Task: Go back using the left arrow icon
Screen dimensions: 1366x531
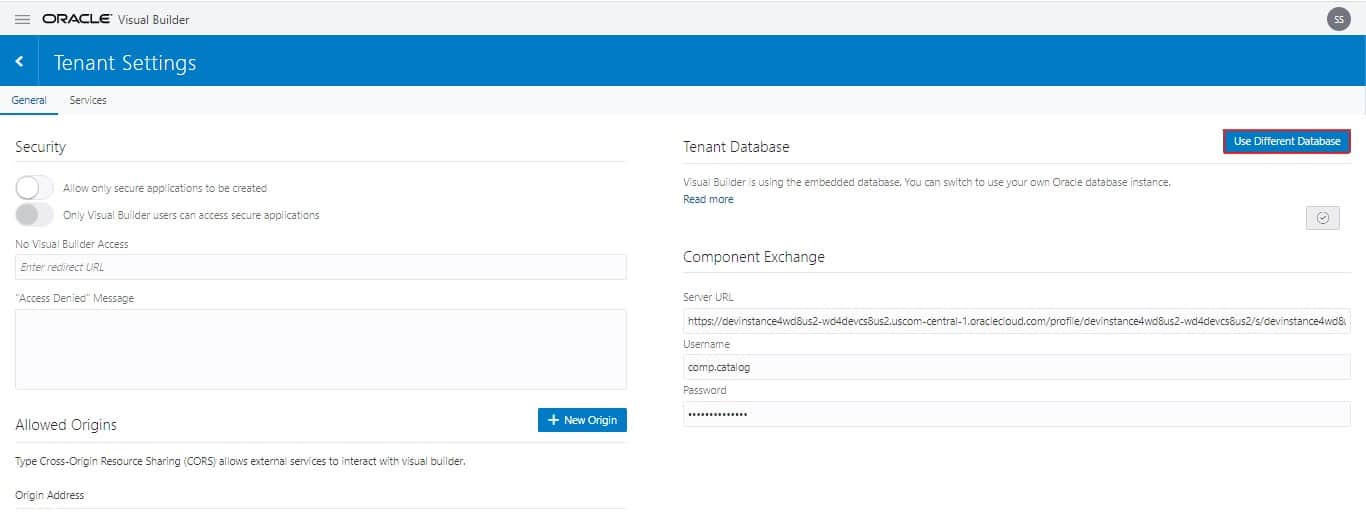Action: tap(19, 62)
